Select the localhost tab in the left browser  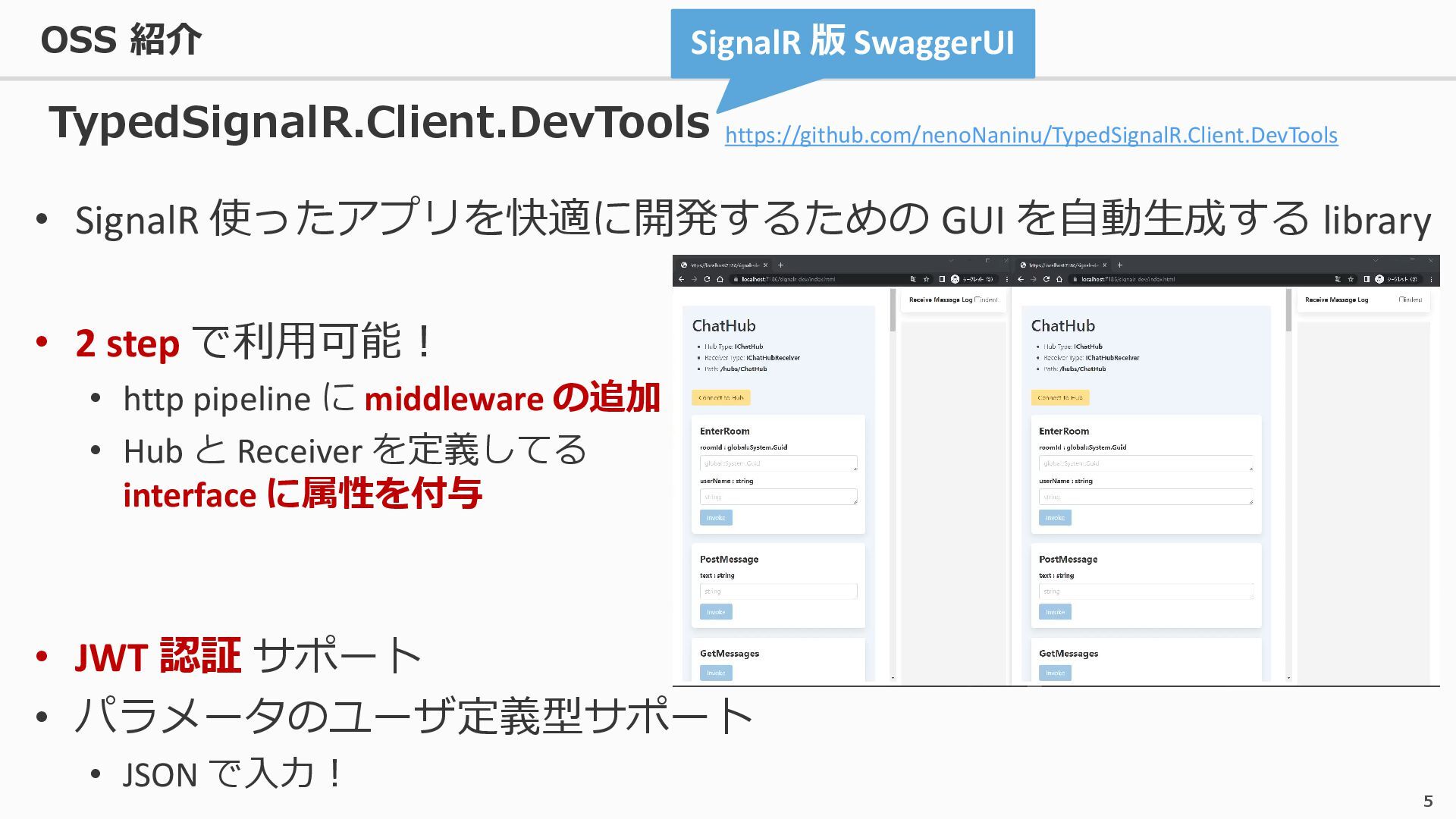tap(723, 265)
